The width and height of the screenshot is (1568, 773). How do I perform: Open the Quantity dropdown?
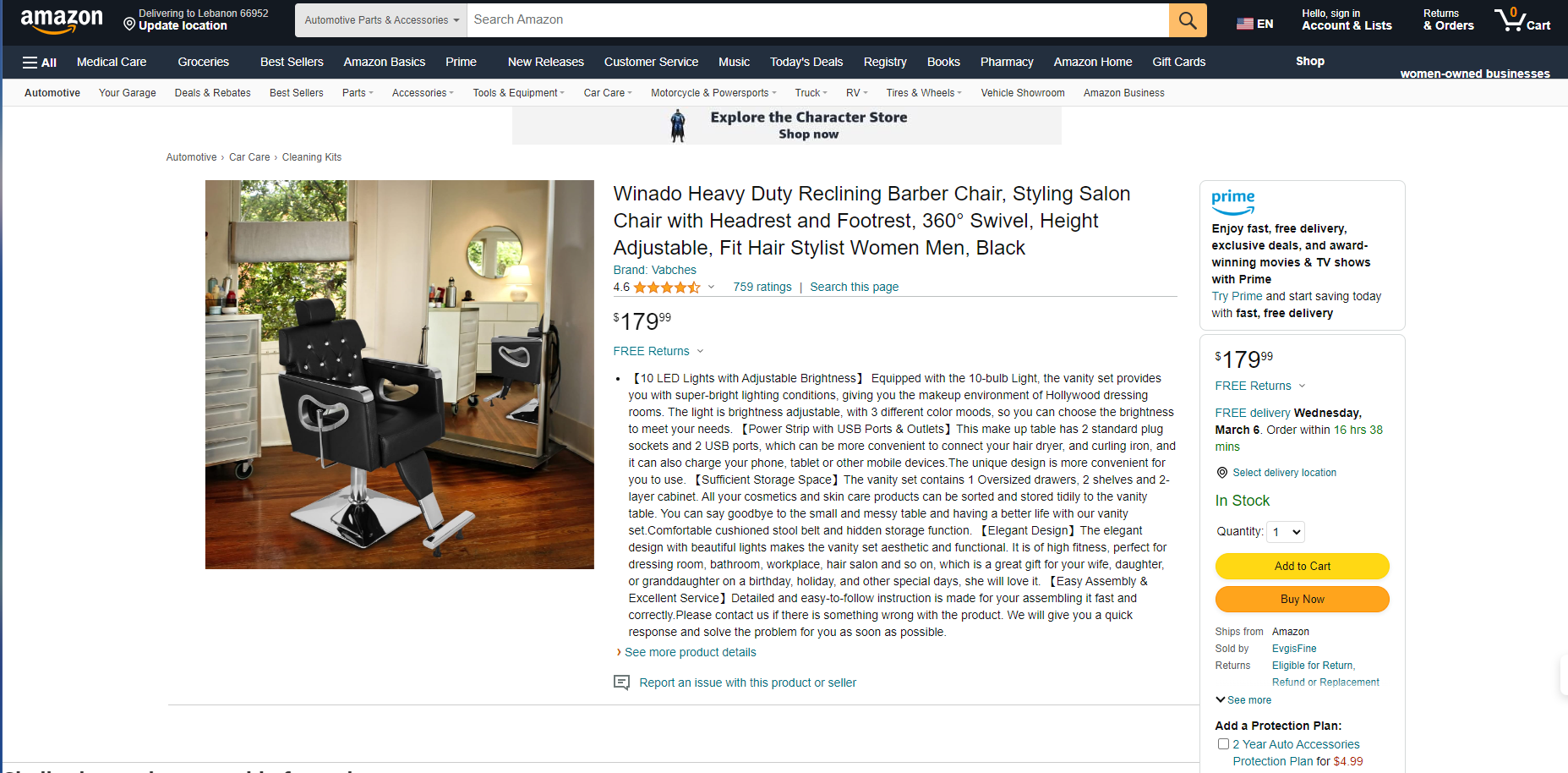1286,532
